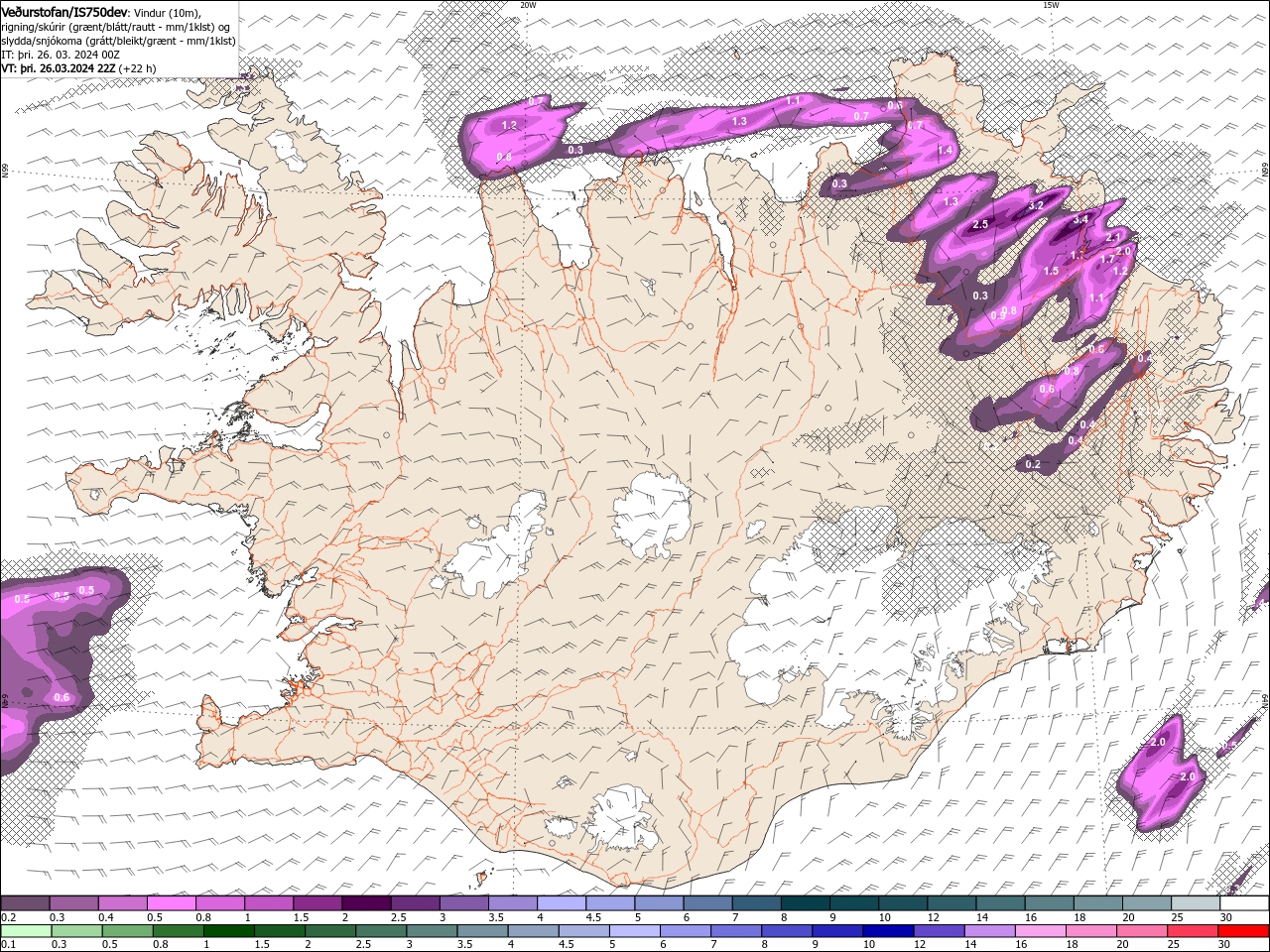Click the 1.4 precipitation label on the map
This screenshot has width=1270, height=952.
945,151
